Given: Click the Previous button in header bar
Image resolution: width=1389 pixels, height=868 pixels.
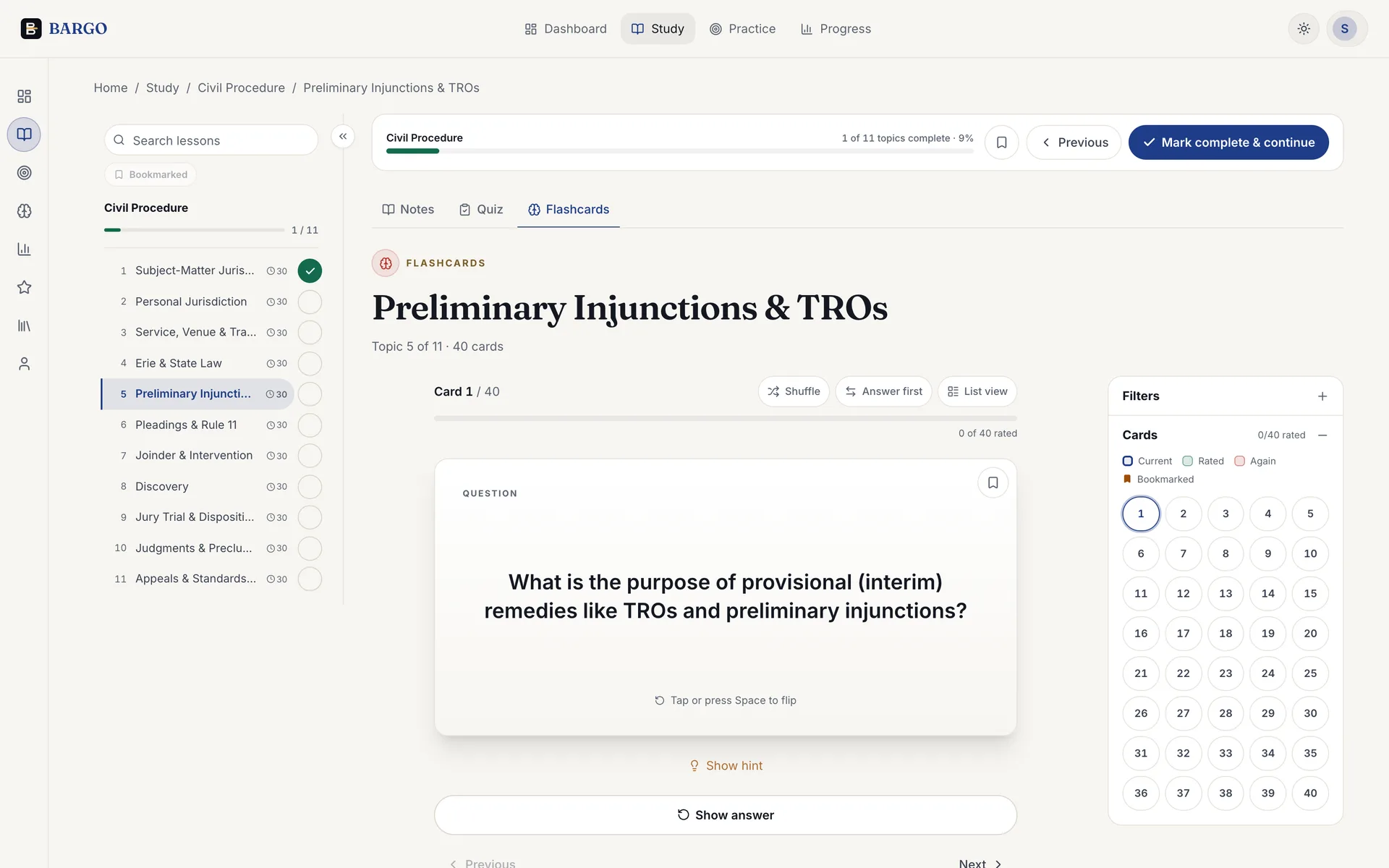Looking at the screenshot, I should click(1074, 142).
